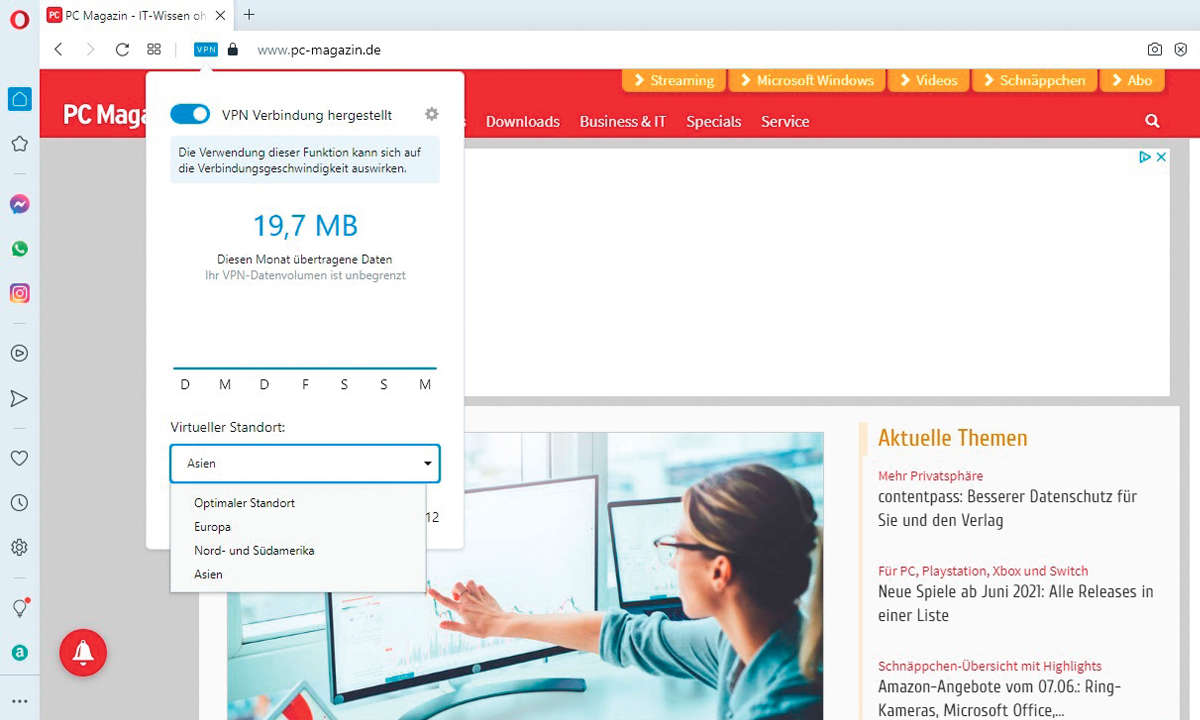Click the Aktuelle Themen heading
Image resolution: width=1200 pixels, height=720 pixels.
(952, 438)
